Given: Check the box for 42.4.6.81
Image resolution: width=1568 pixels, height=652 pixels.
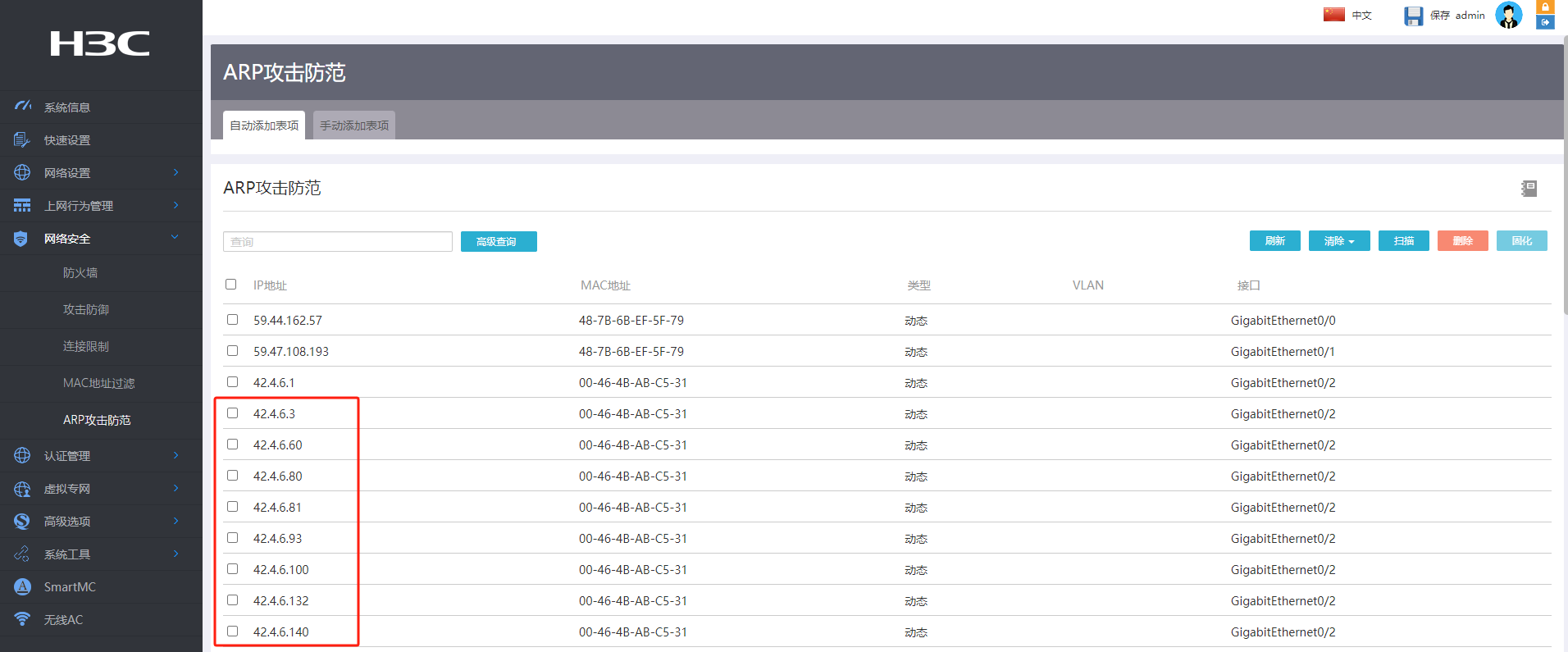Looking at the screenshot, I should pyautogui.click(x=233, y=507).
